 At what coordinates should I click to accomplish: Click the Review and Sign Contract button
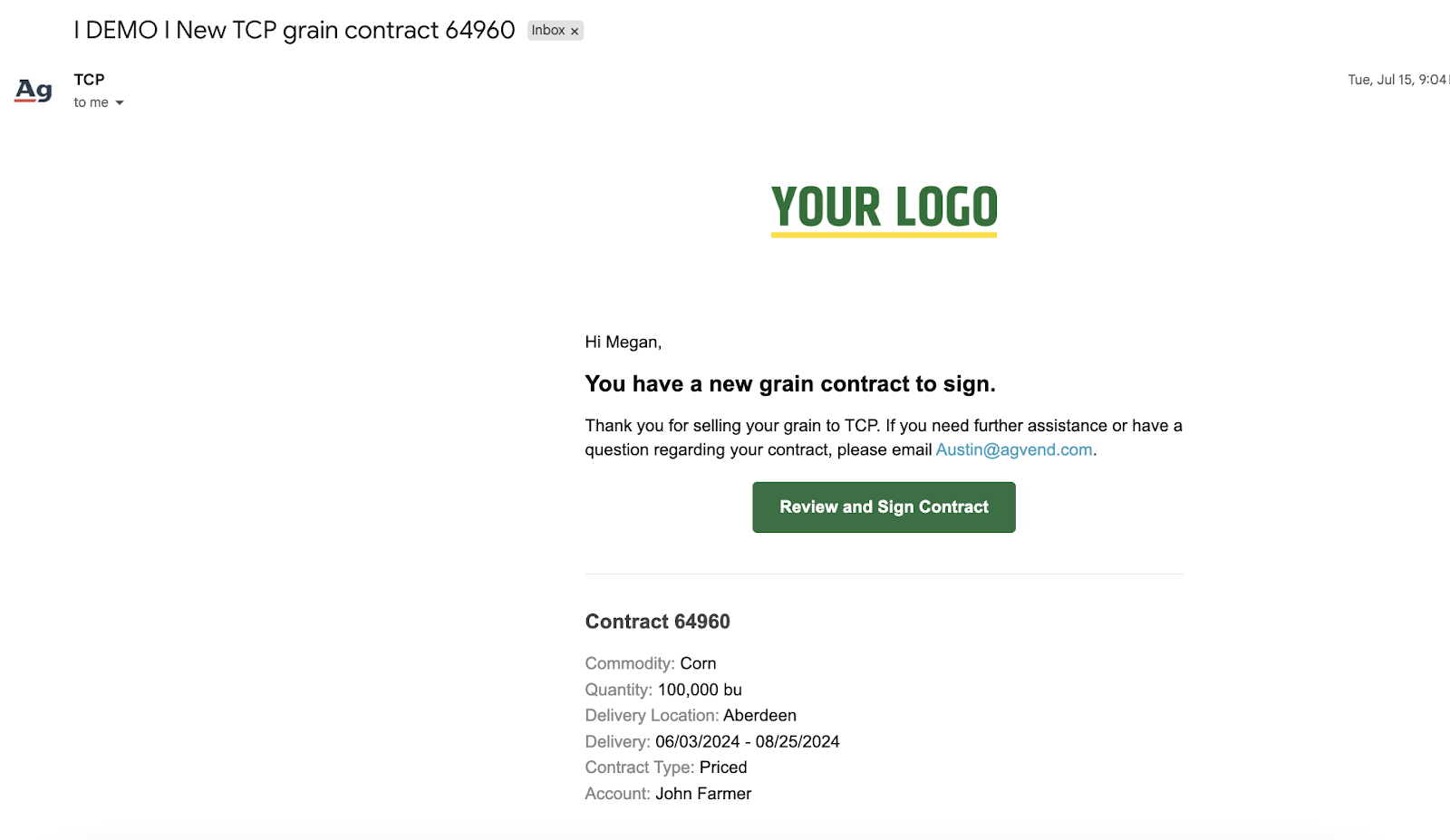884,507
